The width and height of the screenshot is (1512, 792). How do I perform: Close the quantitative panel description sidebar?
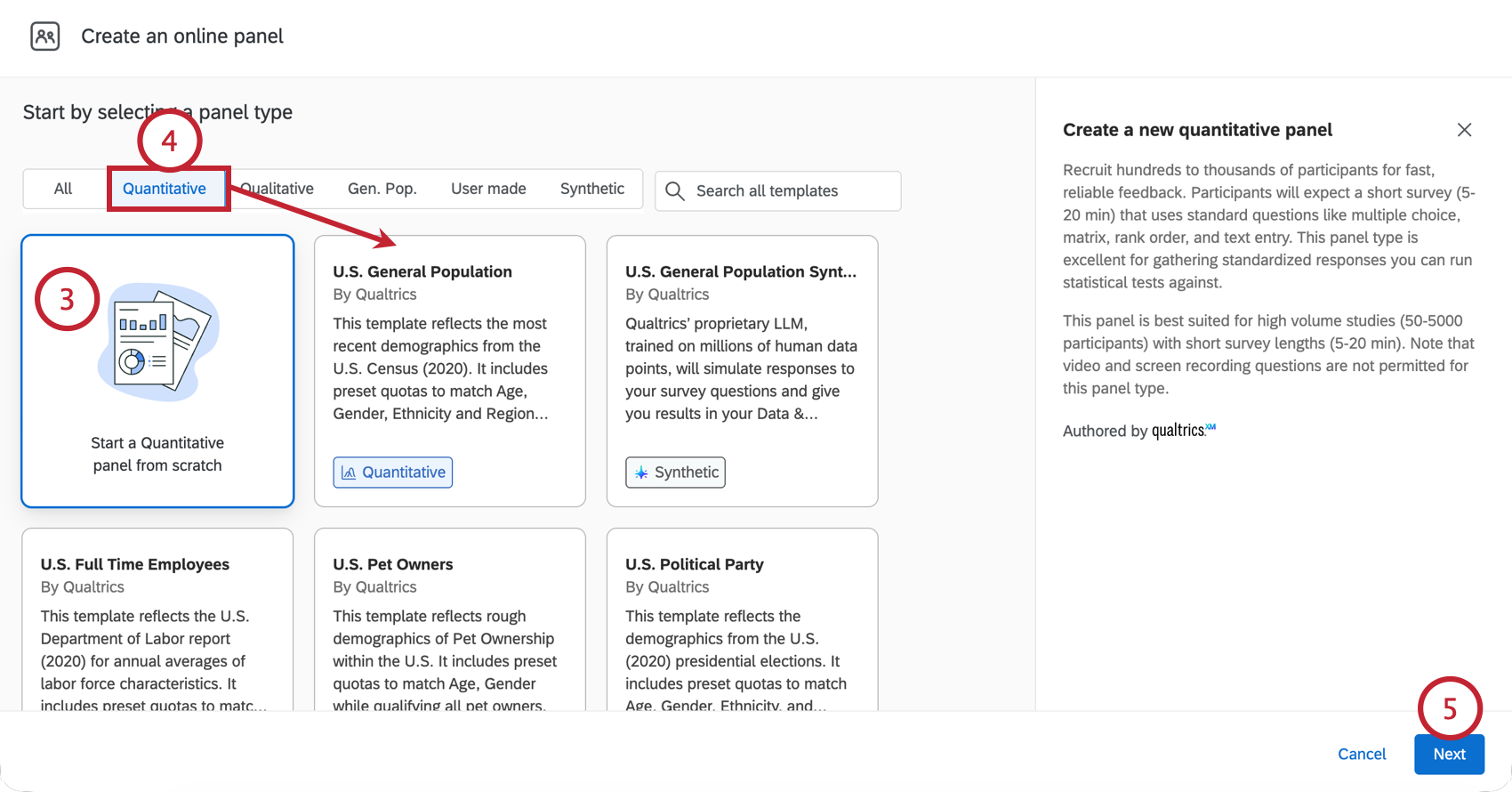coord(1464,130)
